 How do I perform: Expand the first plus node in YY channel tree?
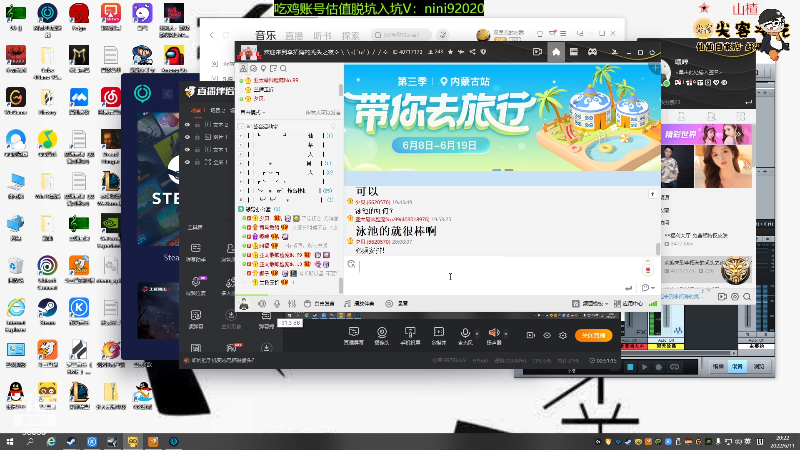[241, 136]
